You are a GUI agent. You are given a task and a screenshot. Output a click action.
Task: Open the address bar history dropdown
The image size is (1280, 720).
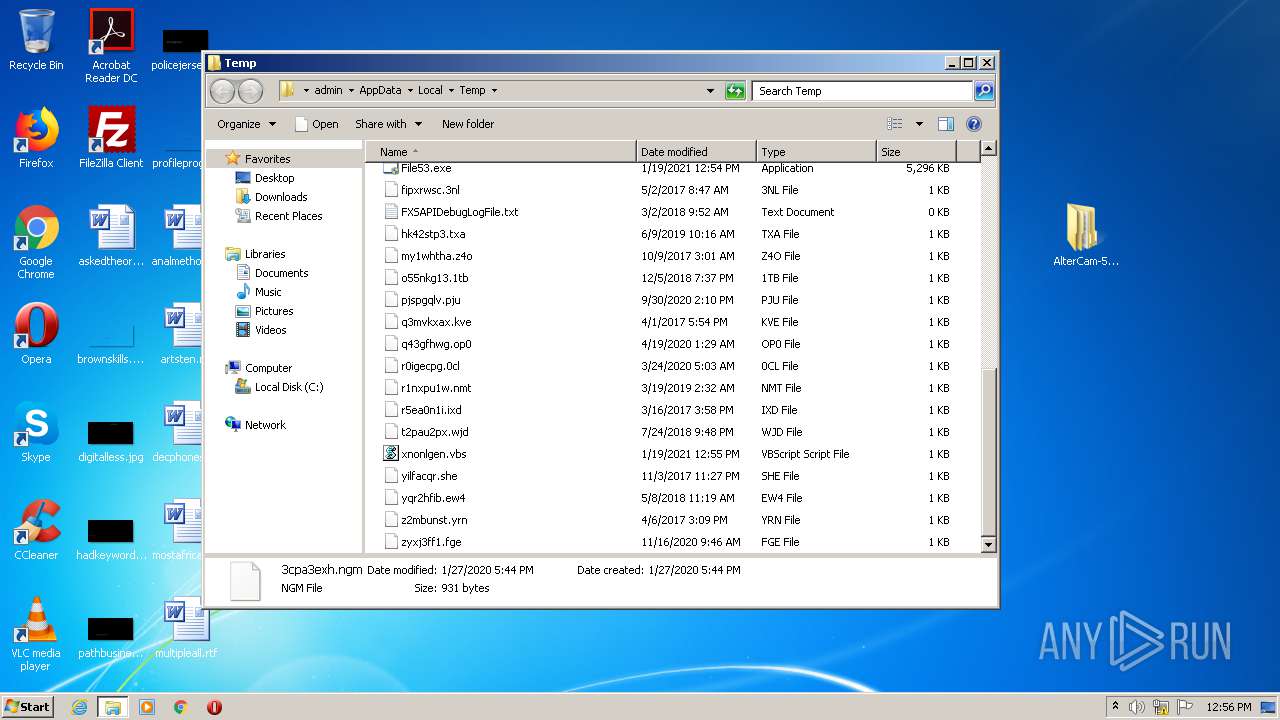pyautogui.click(x=710, y=91)
